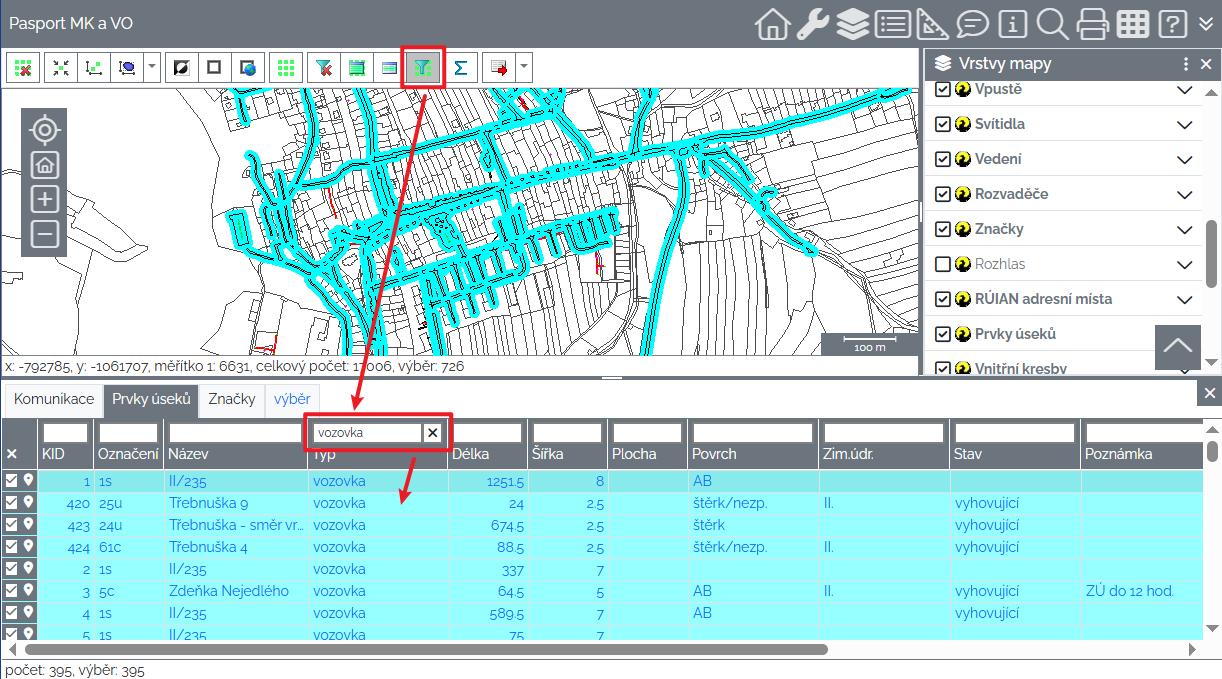
Task: Uncheck the Svítidla layer checkbox
Action: point(942,124)
